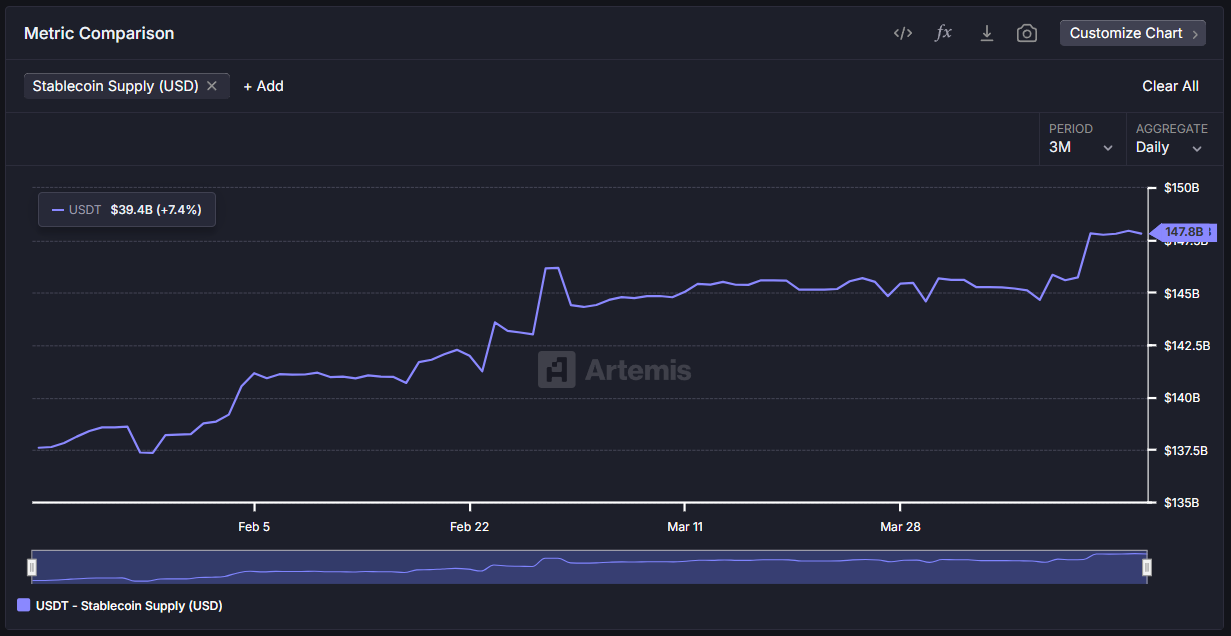
Task: Download chart data with the download icon
Action: tap(986, 33)
